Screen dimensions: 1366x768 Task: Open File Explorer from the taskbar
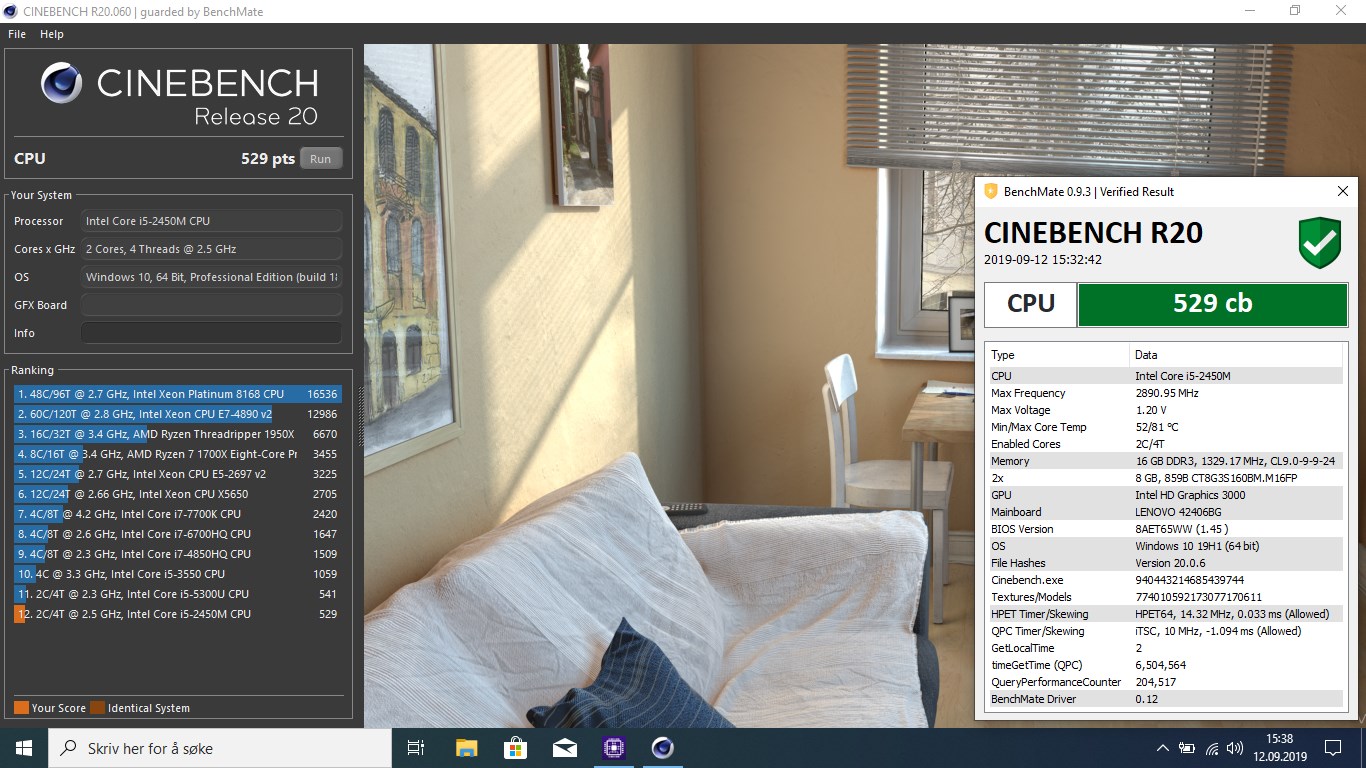pos(466,748)
